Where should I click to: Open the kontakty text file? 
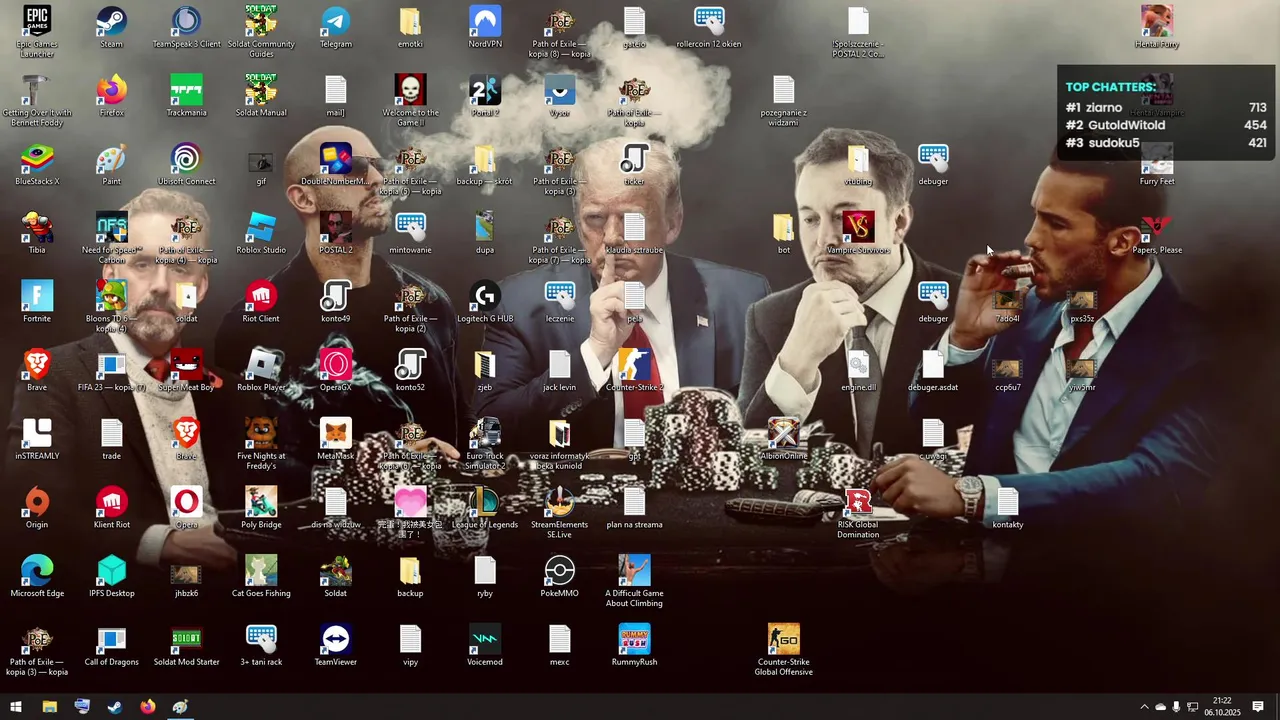point(1008,508)
